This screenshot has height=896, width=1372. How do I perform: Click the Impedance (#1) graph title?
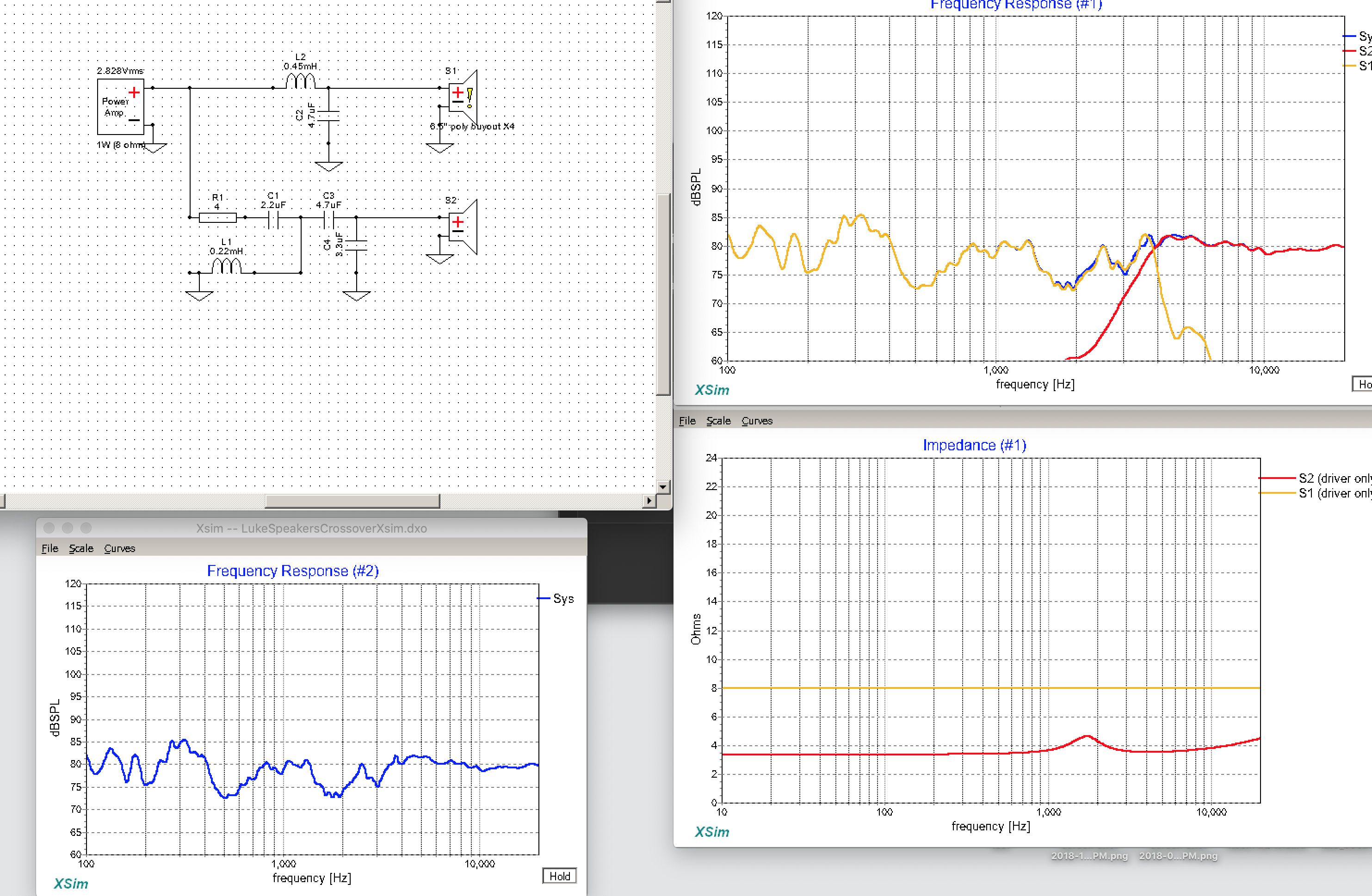[x=974, y=445]
